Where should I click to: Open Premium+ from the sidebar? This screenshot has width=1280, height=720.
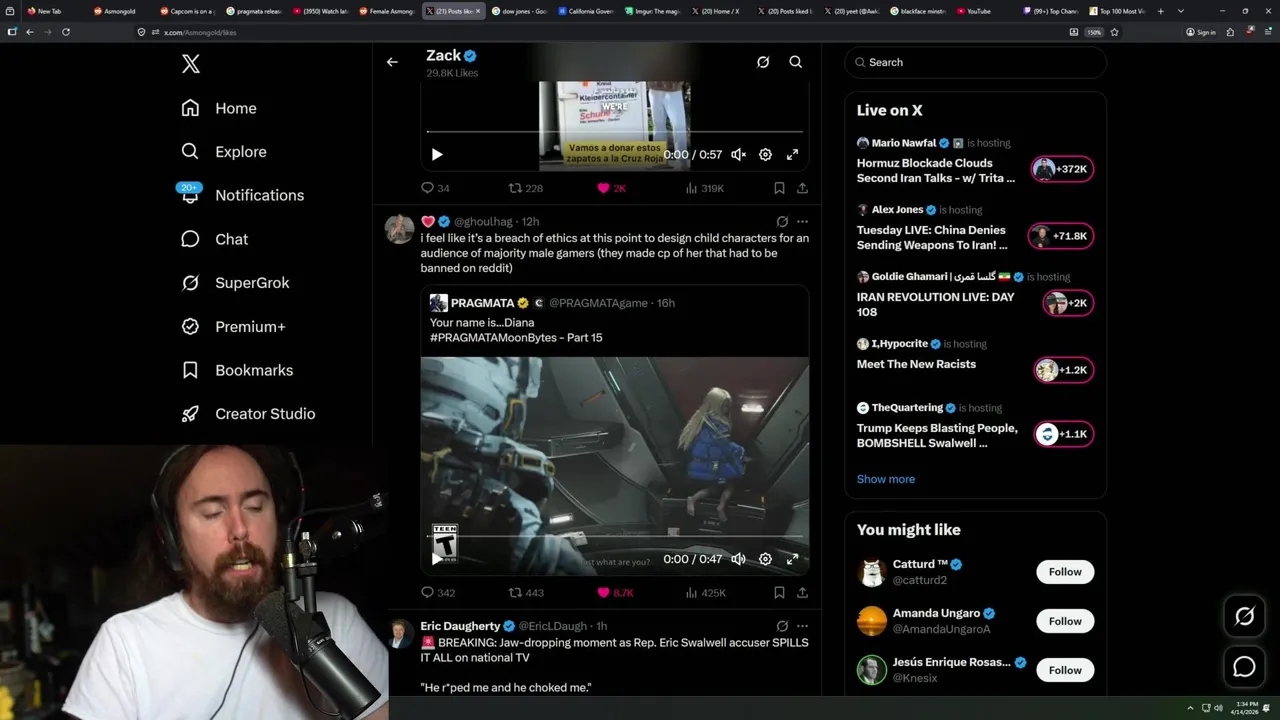pos(233,326)
